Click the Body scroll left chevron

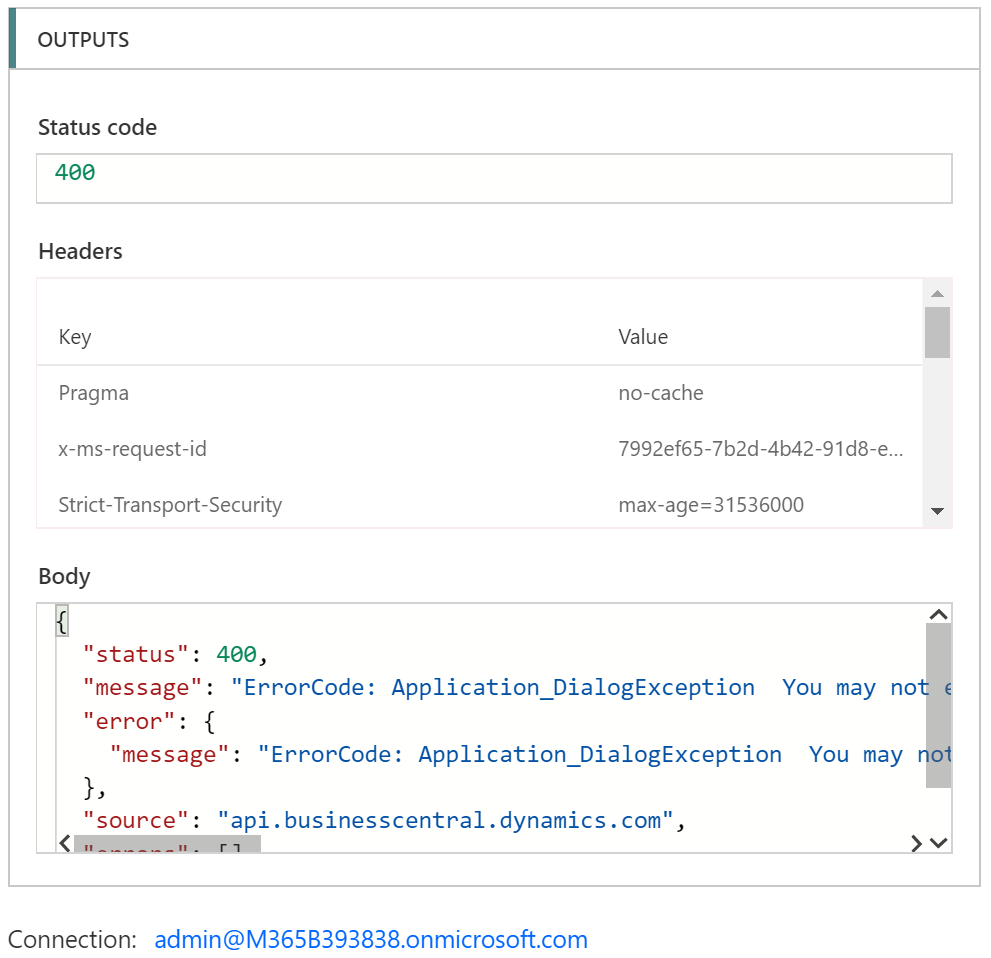64,843
